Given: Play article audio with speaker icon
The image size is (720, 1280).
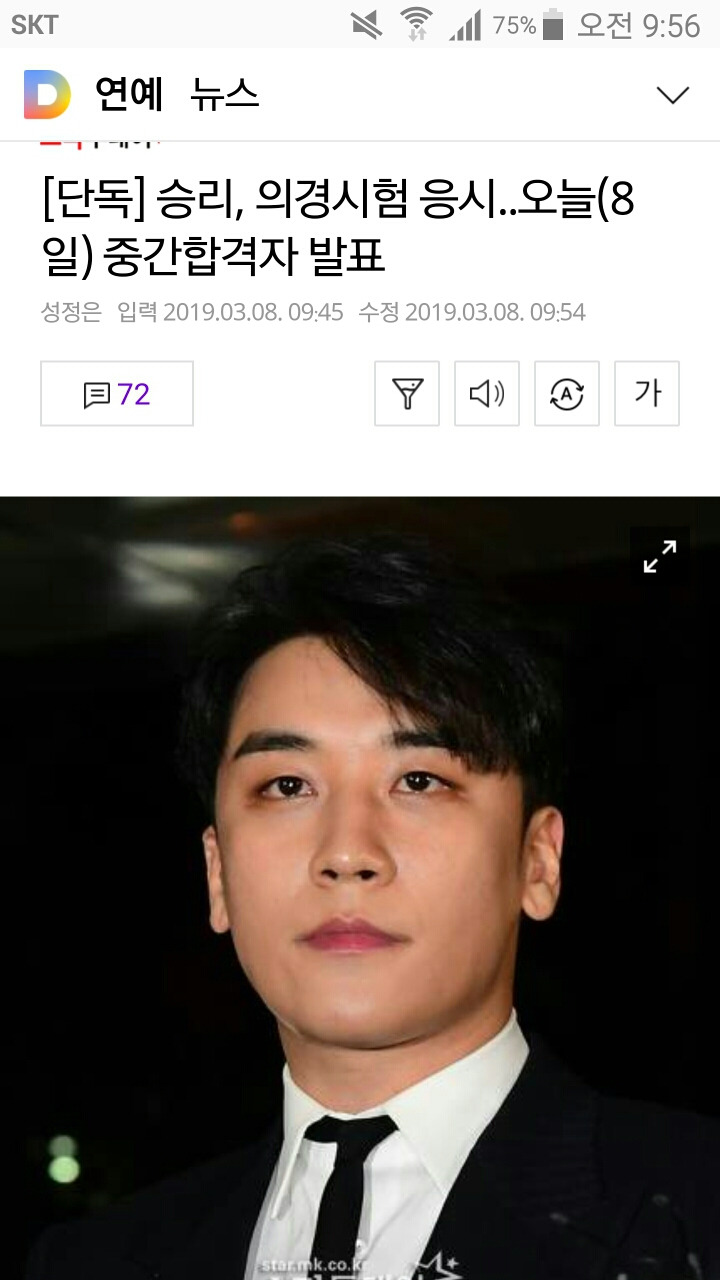Looking at the screenshot, I should [487, 394].
